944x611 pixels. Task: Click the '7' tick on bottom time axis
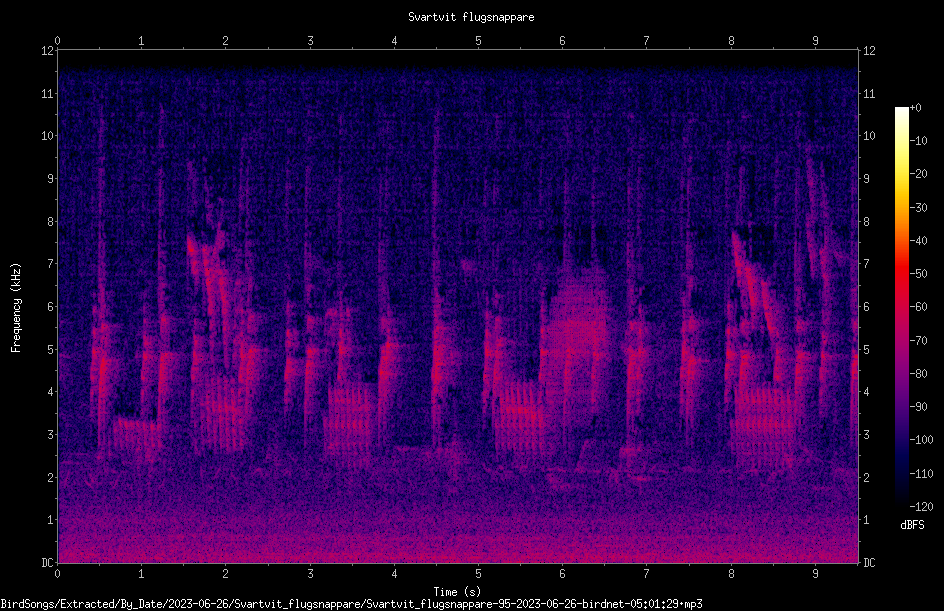point(647,574)
